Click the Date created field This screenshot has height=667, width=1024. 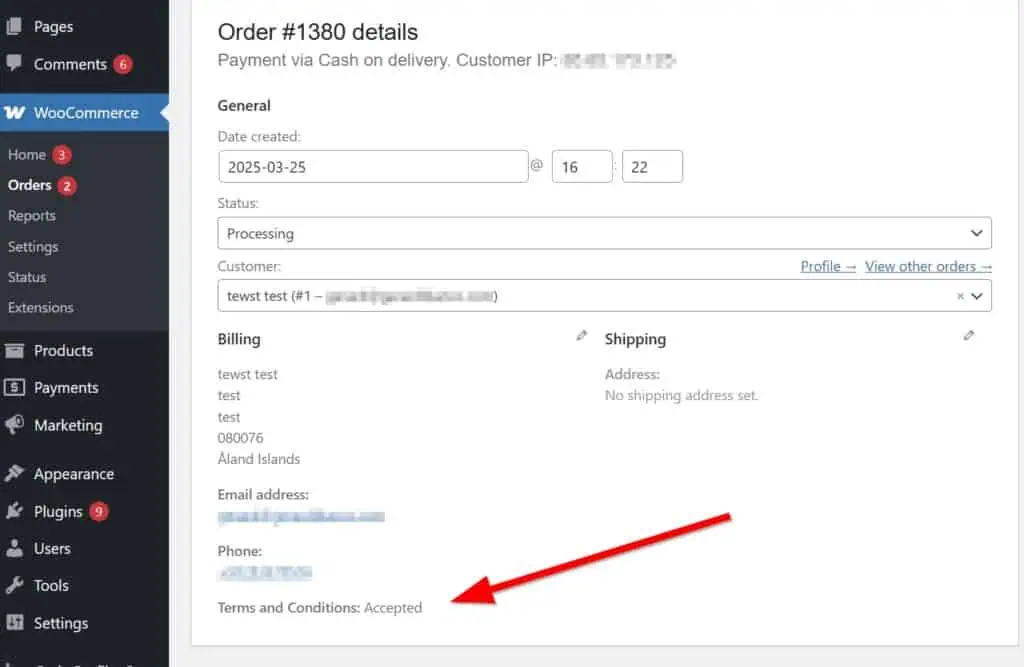pyautogui.click(x=373, y=167)
